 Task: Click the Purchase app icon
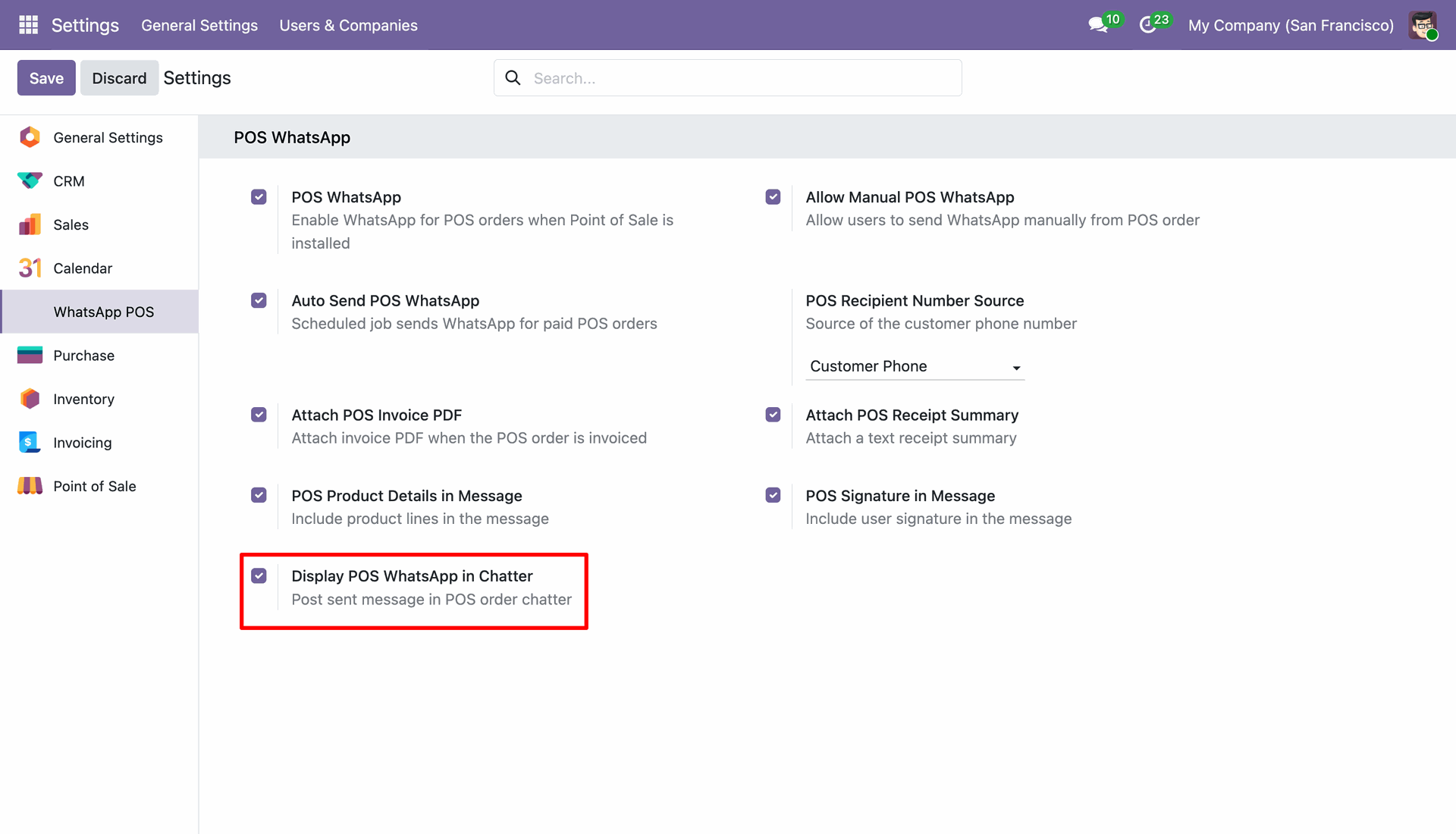pyautogui.click(x=30, y=356)
